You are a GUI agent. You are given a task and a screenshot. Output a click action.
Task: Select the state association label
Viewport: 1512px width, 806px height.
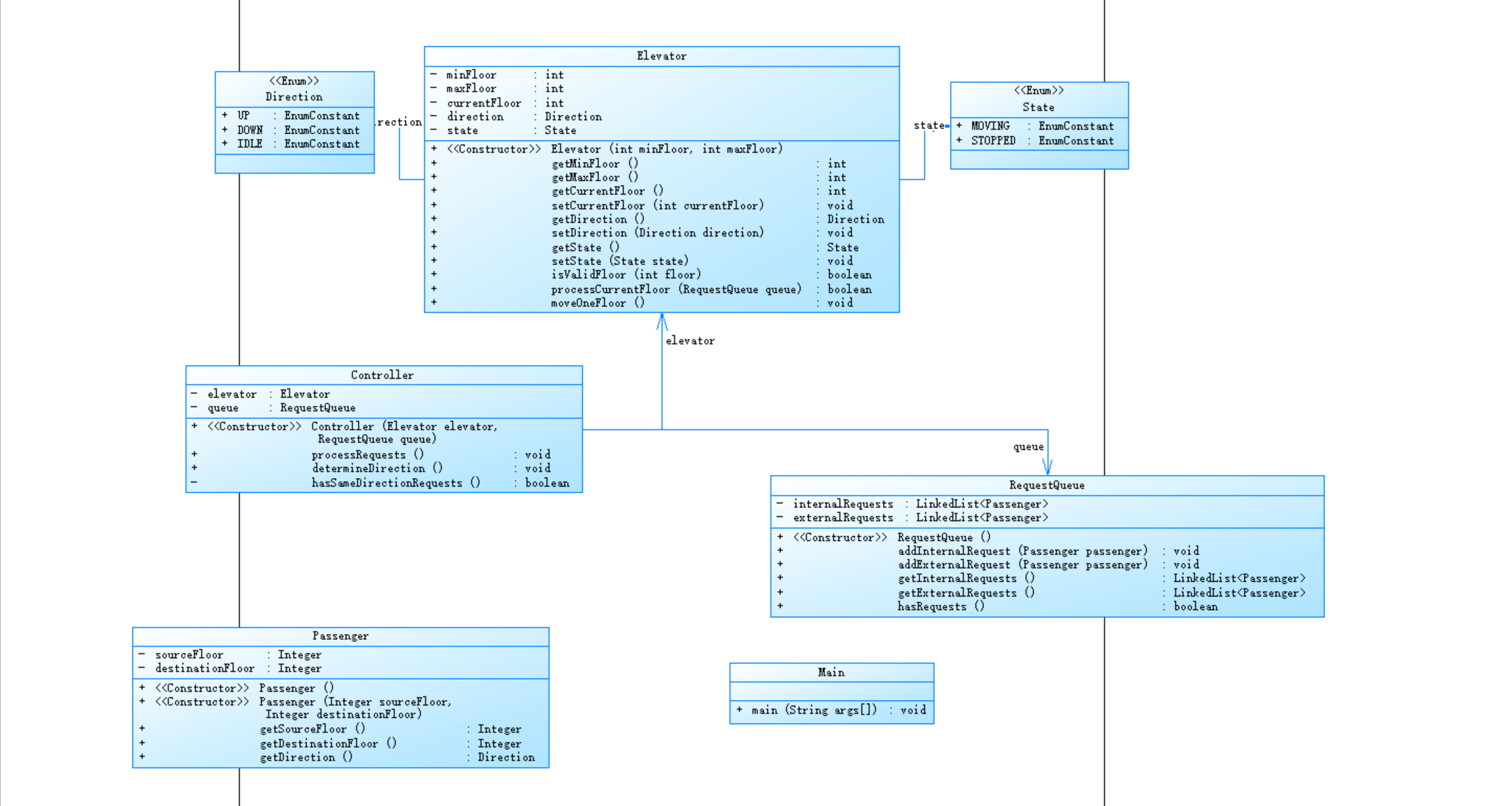[928, 126]
